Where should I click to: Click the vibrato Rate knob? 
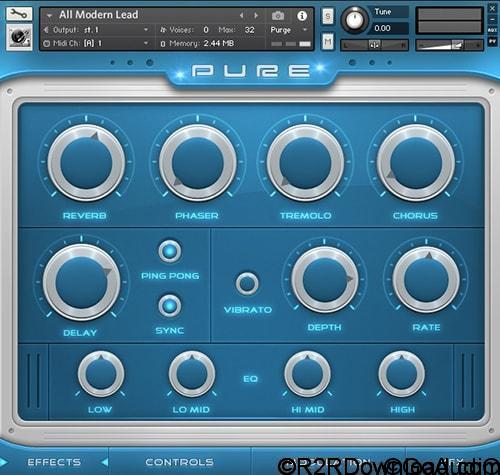point(426,280)
